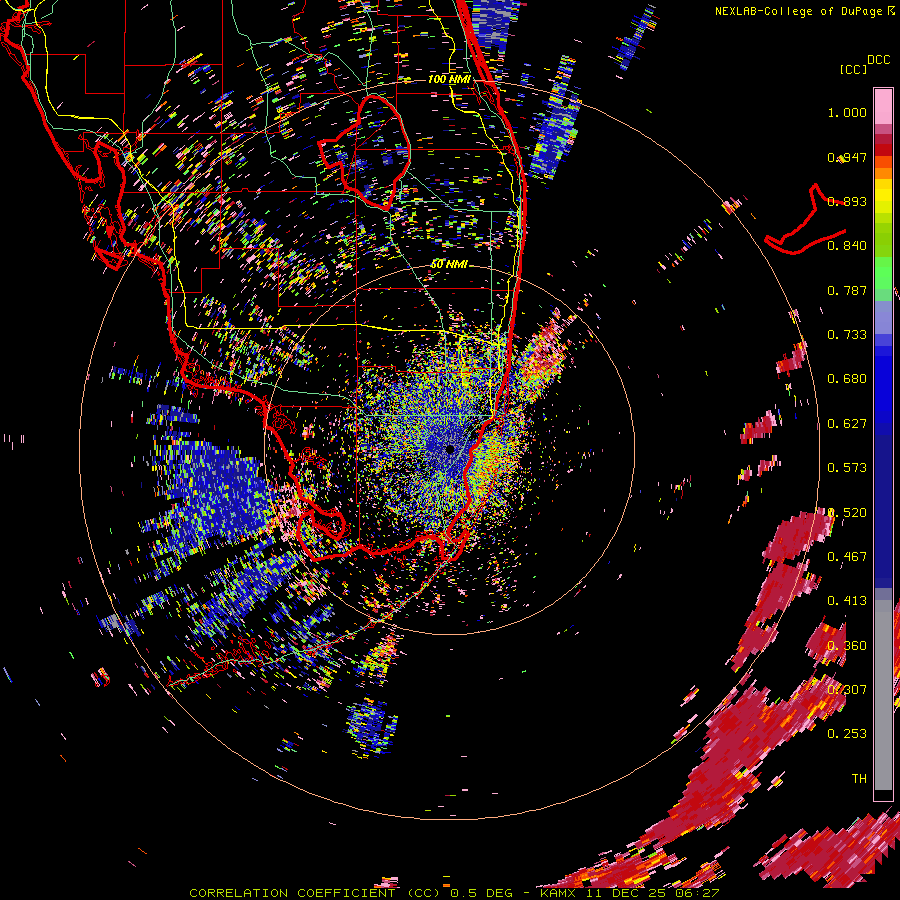Select the 0.520 legend value
The image size is (900, 900).
coord(847,513)
